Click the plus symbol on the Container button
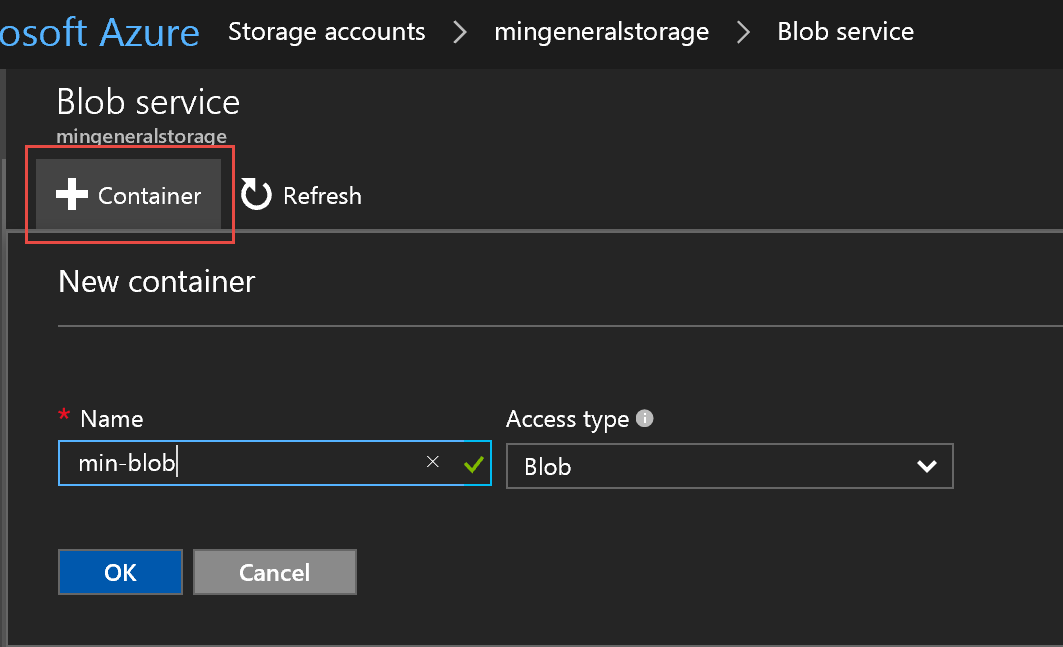 coord(72,195)
